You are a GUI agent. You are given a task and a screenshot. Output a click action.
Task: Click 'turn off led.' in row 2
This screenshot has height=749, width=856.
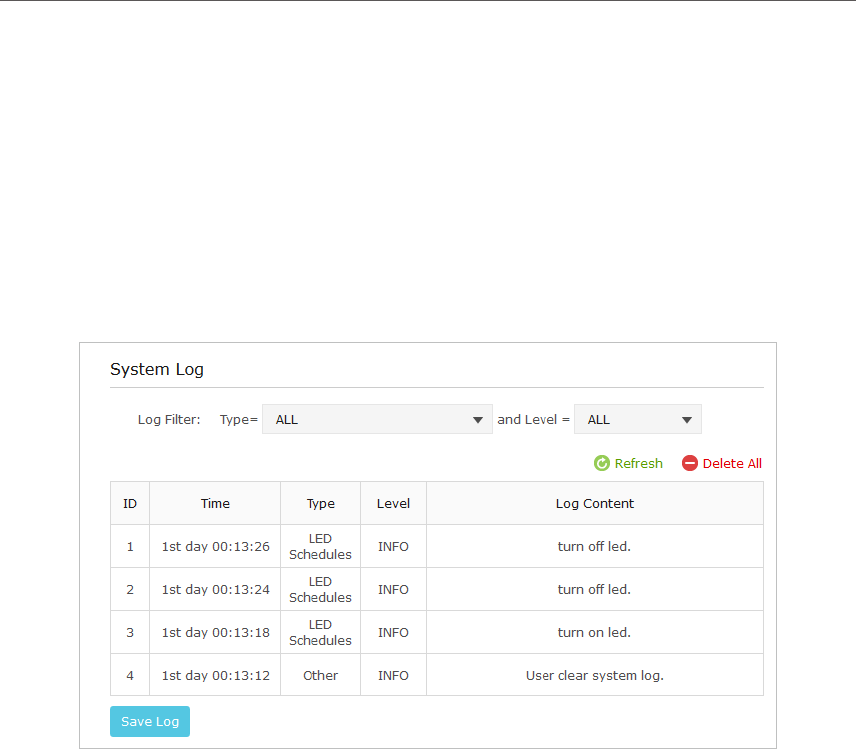click(594, 590)
